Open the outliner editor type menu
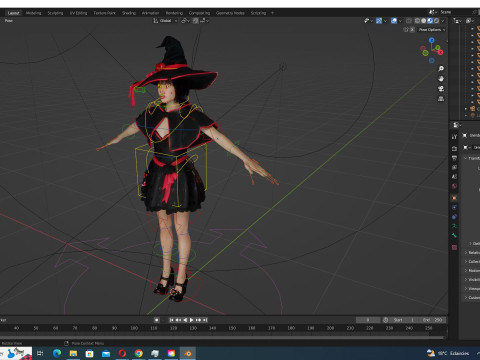 pos(457,21)
